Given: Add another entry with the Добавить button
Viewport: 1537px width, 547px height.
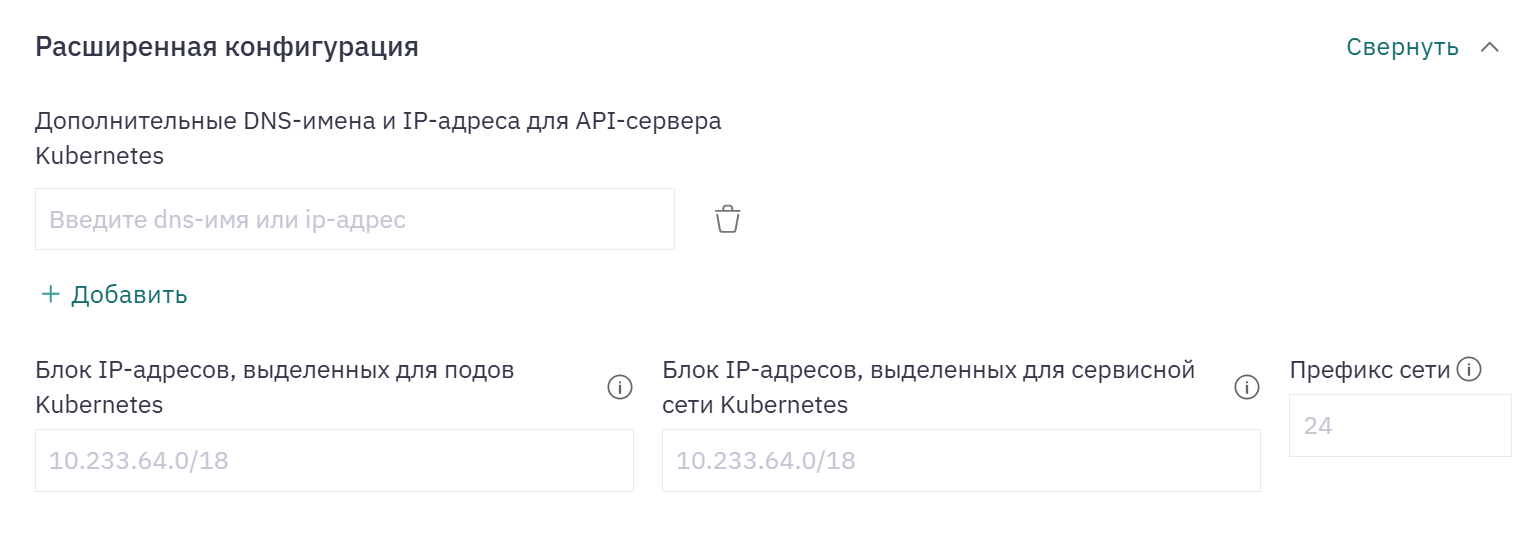Looking at the screenshot, I should point(113,294).
